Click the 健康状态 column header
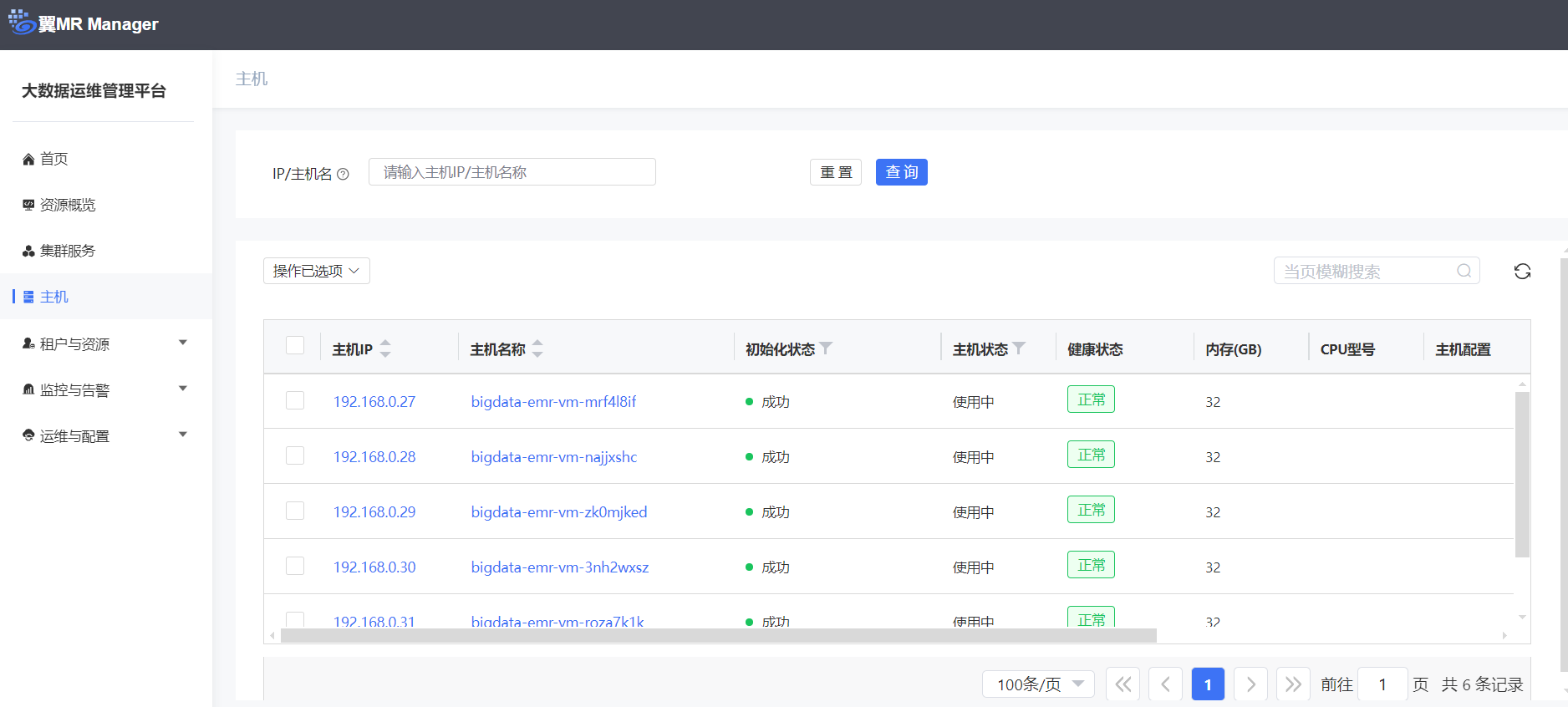The image size is (1568, 707). pos(1095,349)
